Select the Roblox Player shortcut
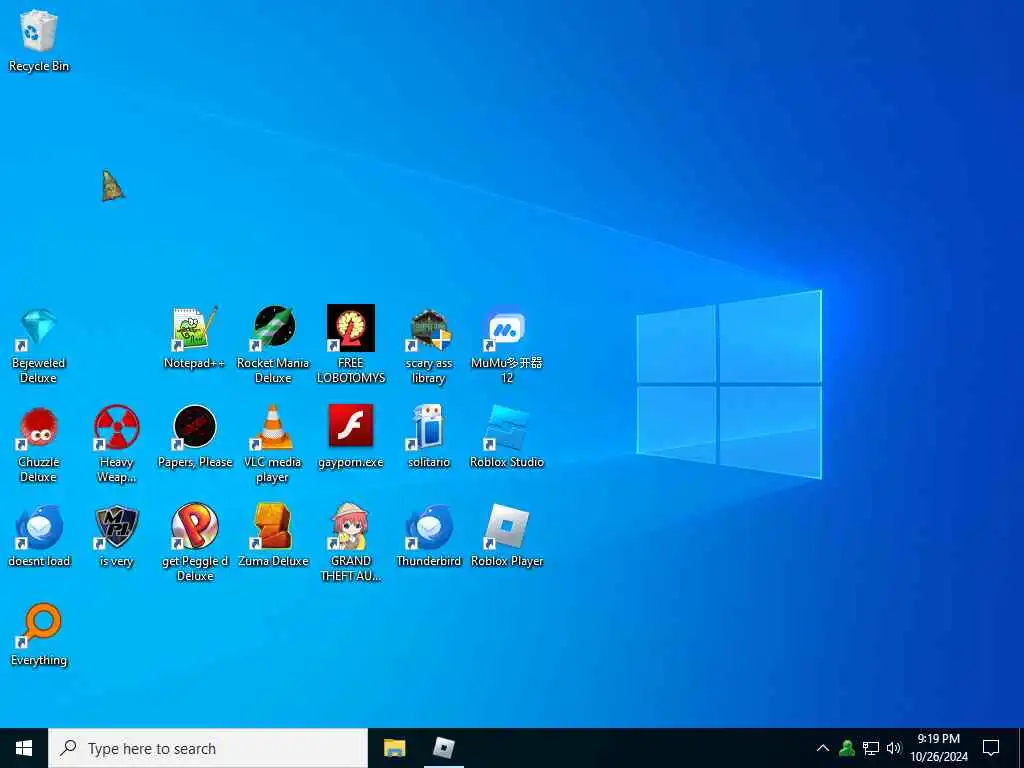 (507, 536)
